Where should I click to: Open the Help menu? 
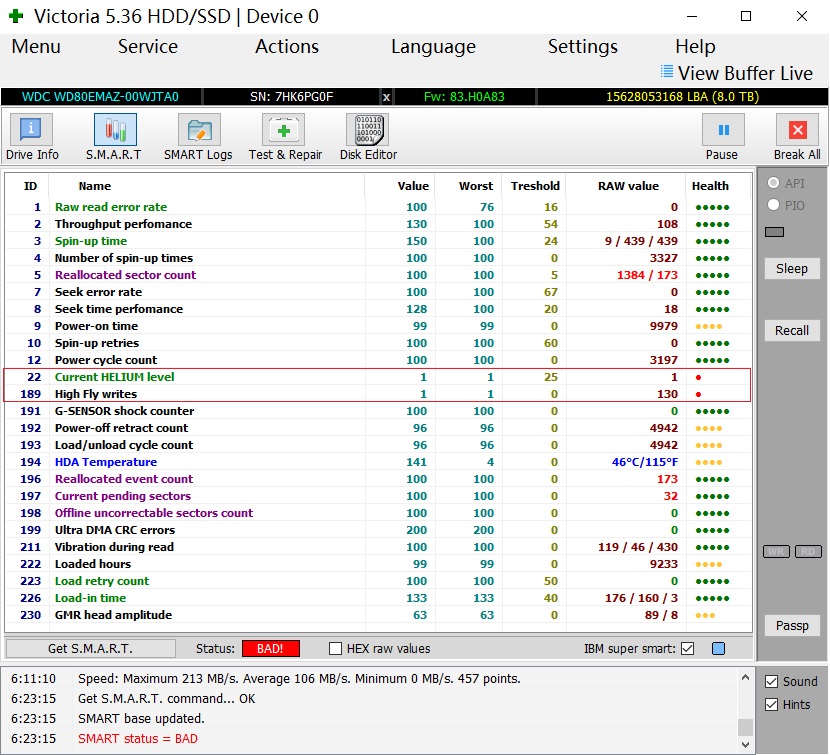pos(695,47)
